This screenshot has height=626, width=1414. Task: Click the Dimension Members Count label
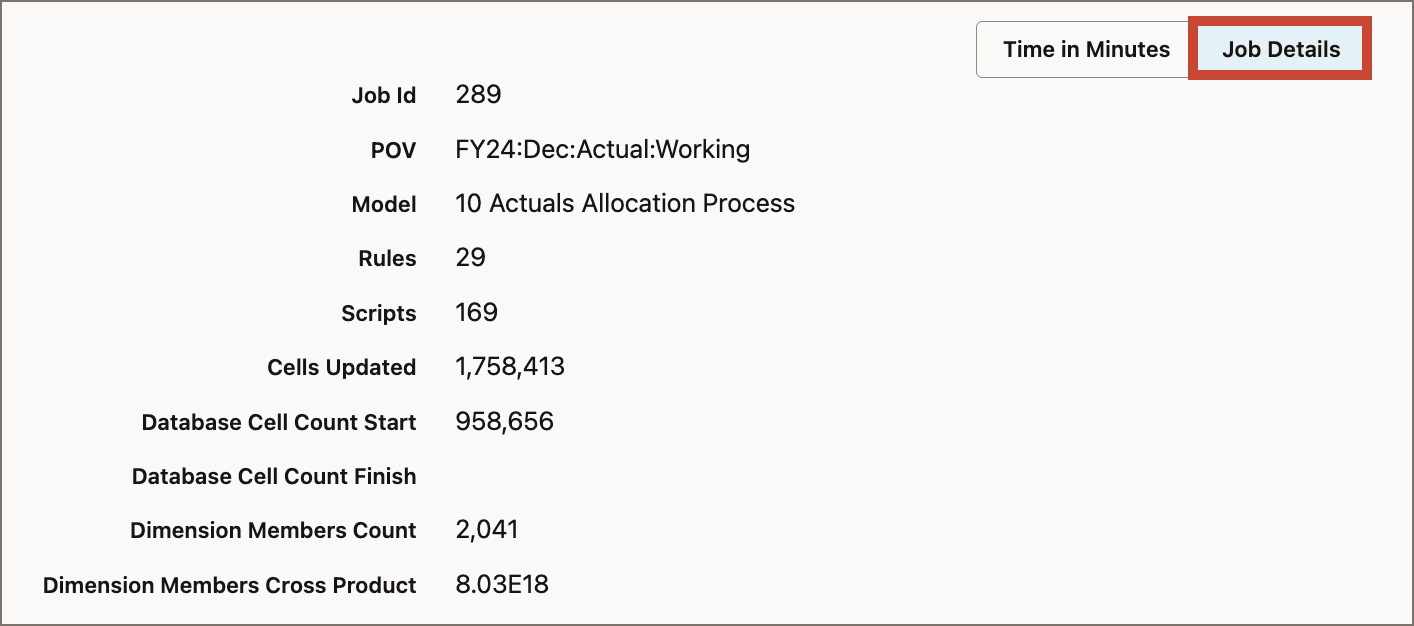[x=272, y=530]
